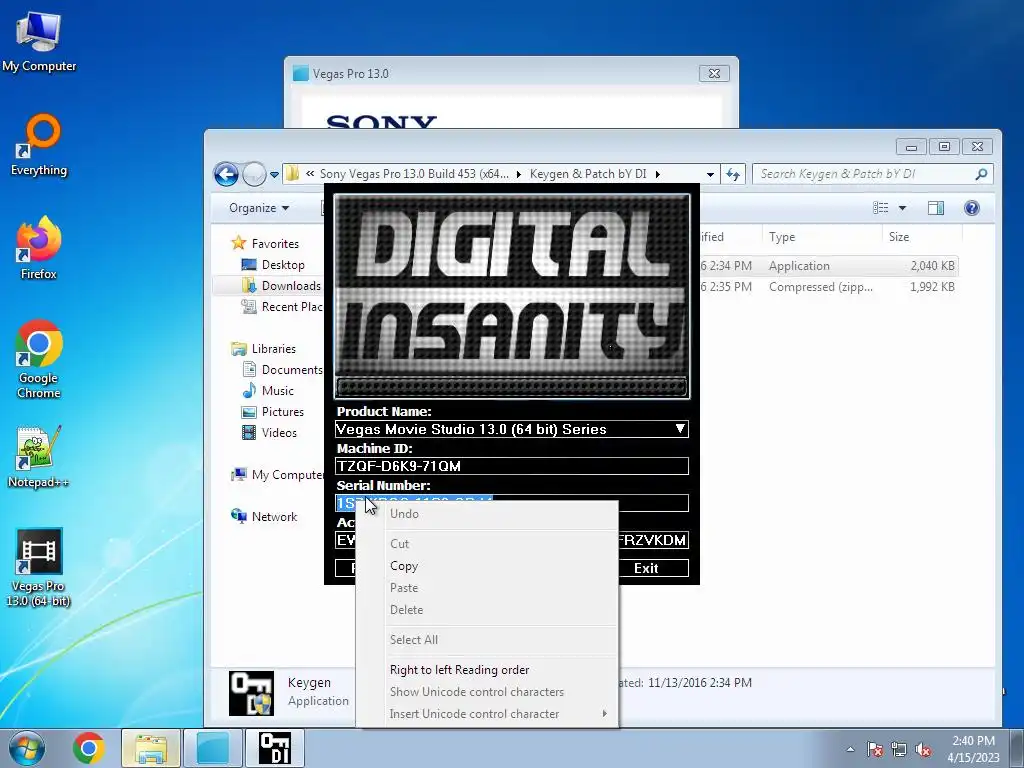Image resolution: width=1024 pixels, height=768 pixels.
Task: Switch to Vegas Pro installer taskbar button
Action: click(213, 748)
